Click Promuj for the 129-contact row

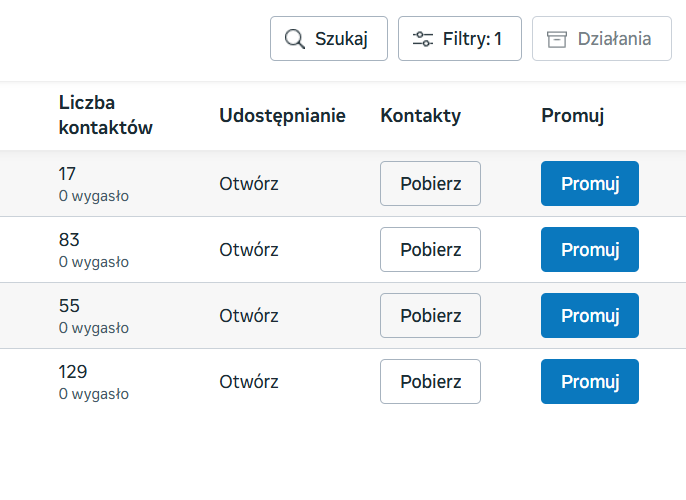click(x=590, y=382)
